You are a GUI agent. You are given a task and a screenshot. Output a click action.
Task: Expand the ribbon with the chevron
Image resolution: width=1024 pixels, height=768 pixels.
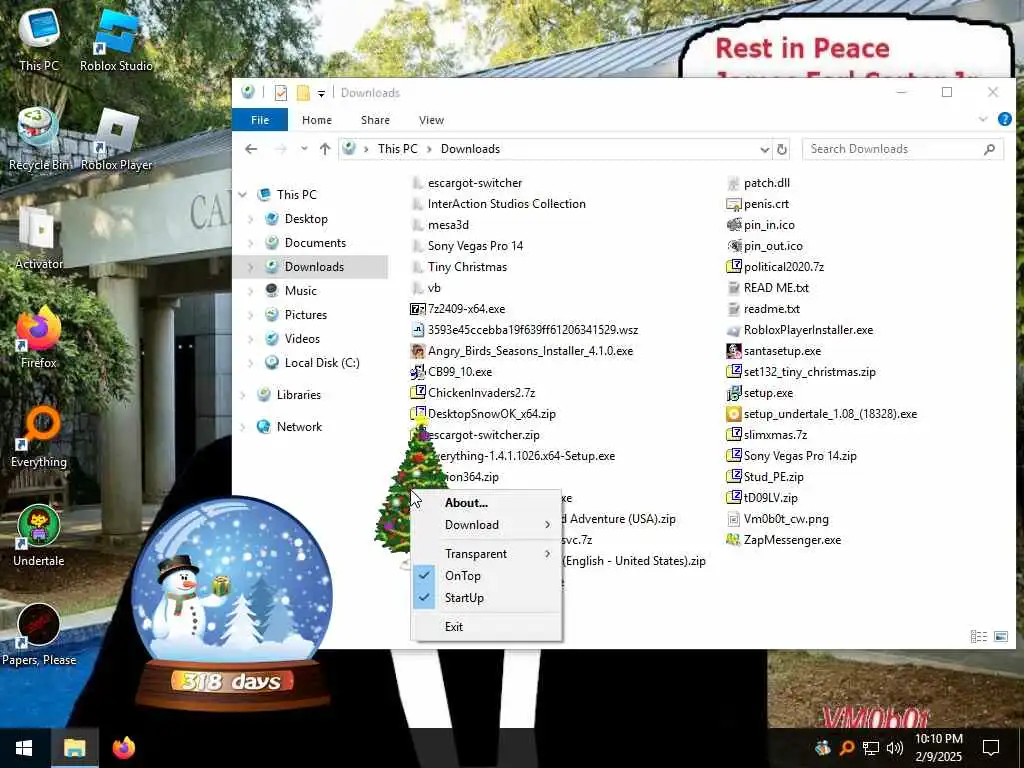click(982, 120)
